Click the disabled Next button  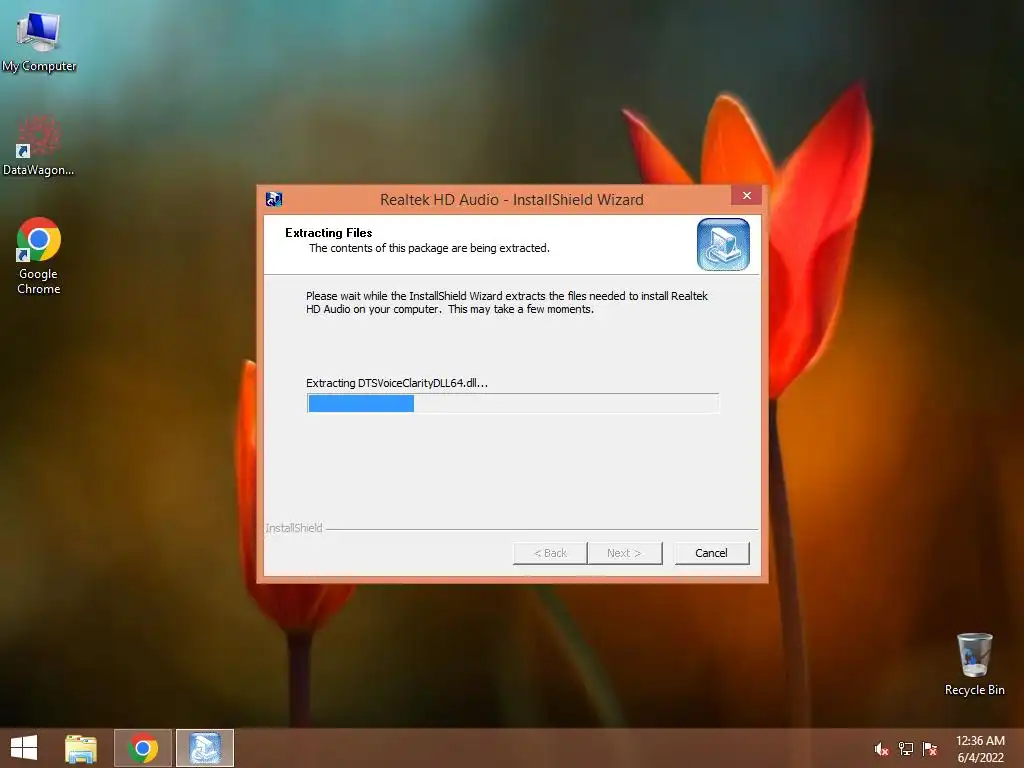(x=624, y=553)
